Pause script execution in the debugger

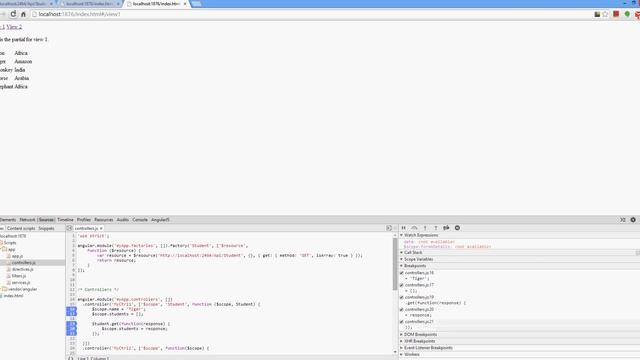404,228
